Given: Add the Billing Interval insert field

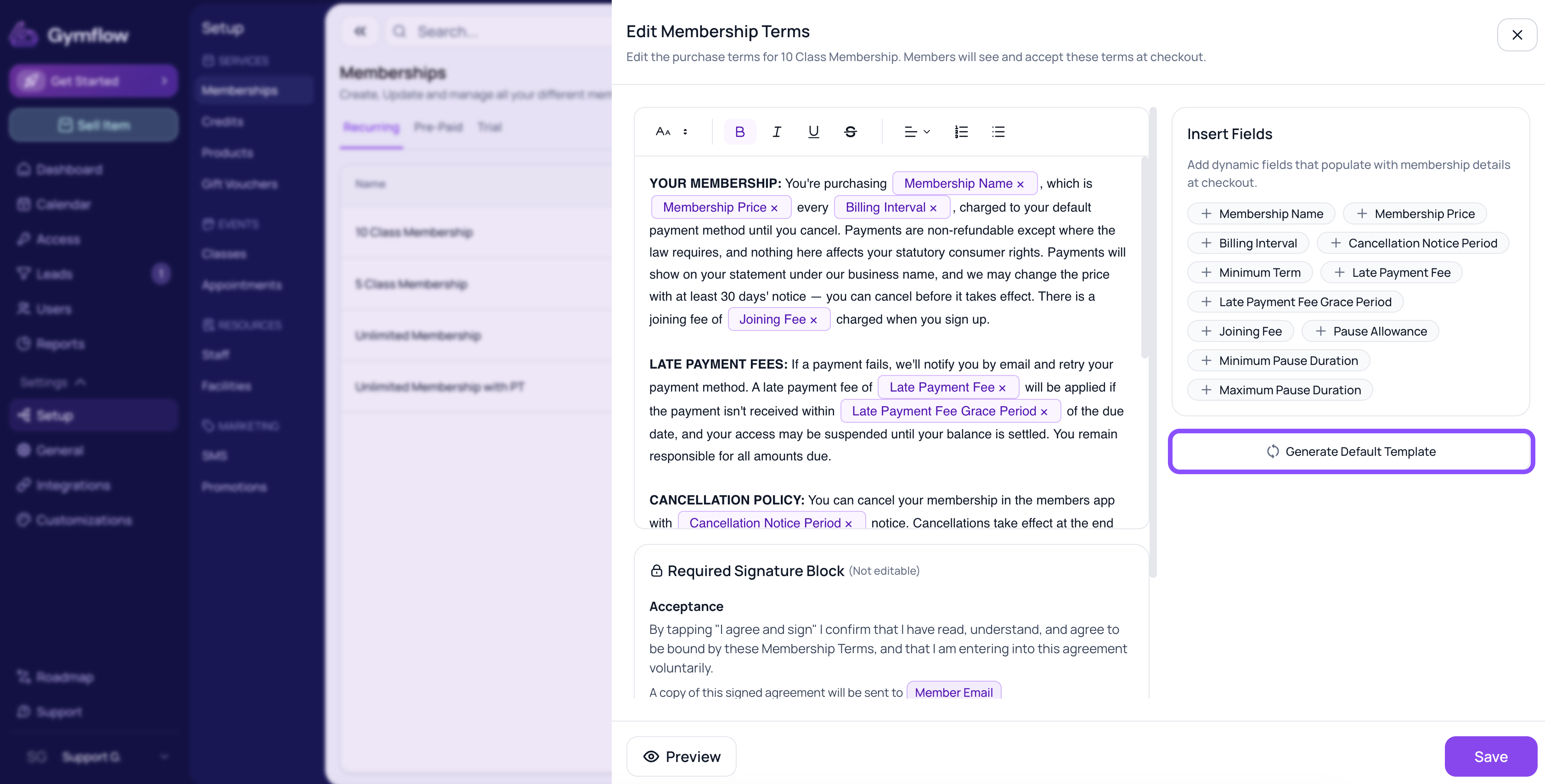Looking at the screenshot, I should pyautogui.click(x=1248, y=243).
